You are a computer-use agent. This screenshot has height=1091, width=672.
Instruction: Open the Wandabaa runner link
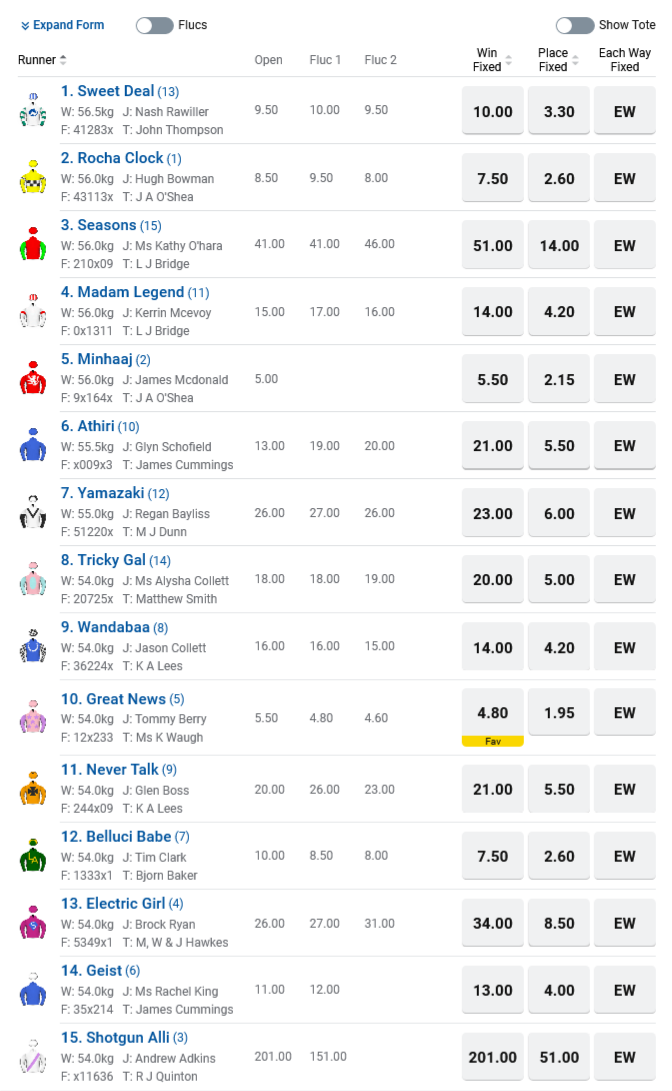tap(113, 627)
